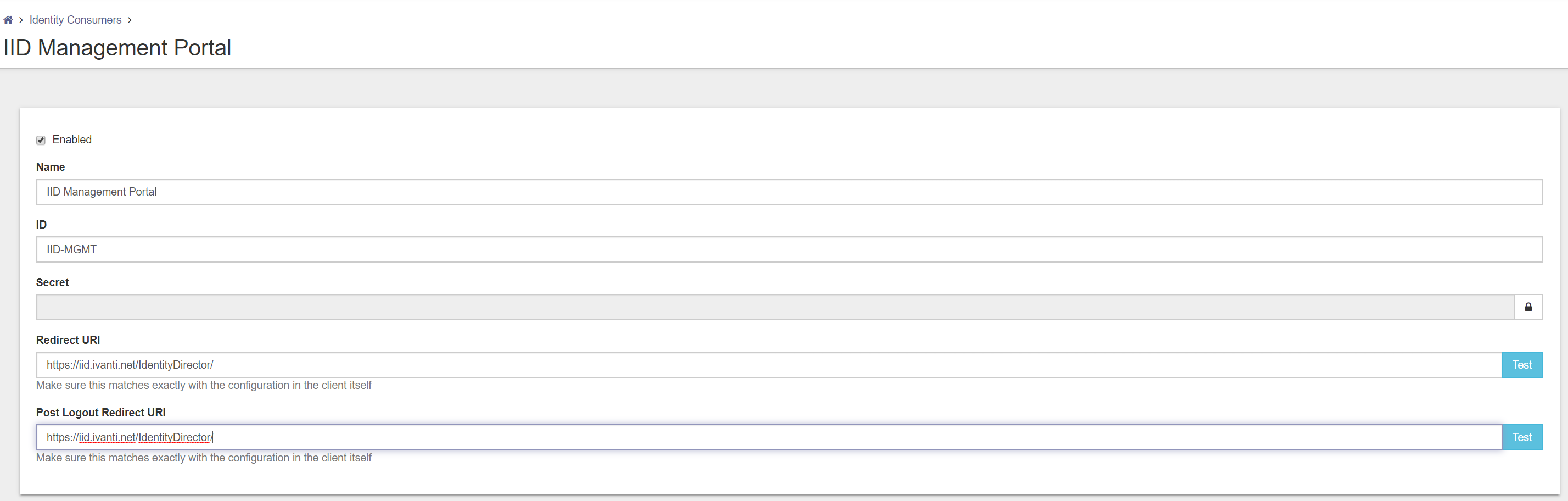
Task: Click the ID field containing IID-MGMT
Action: pos(789,249)
